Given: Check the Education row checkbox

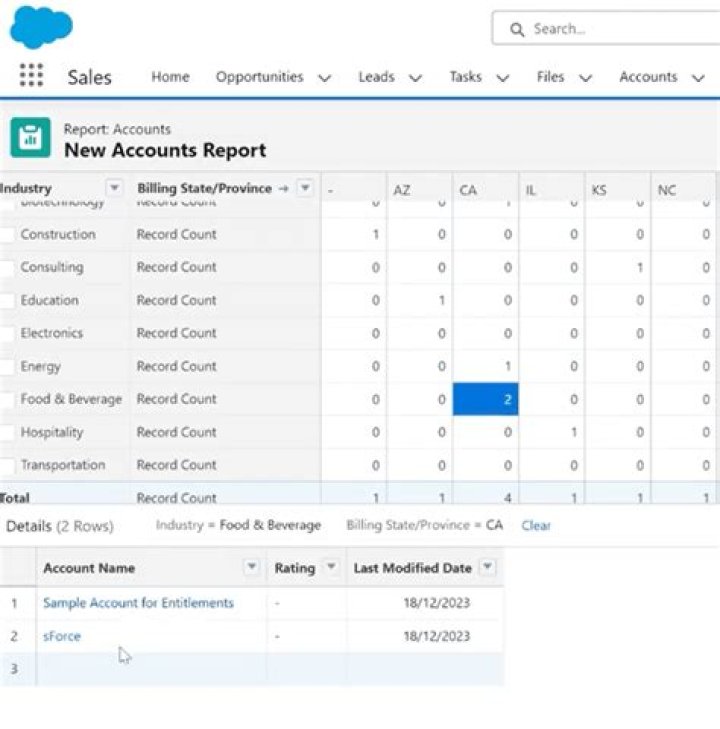Looking at the screenshot, I should (7, 301).
